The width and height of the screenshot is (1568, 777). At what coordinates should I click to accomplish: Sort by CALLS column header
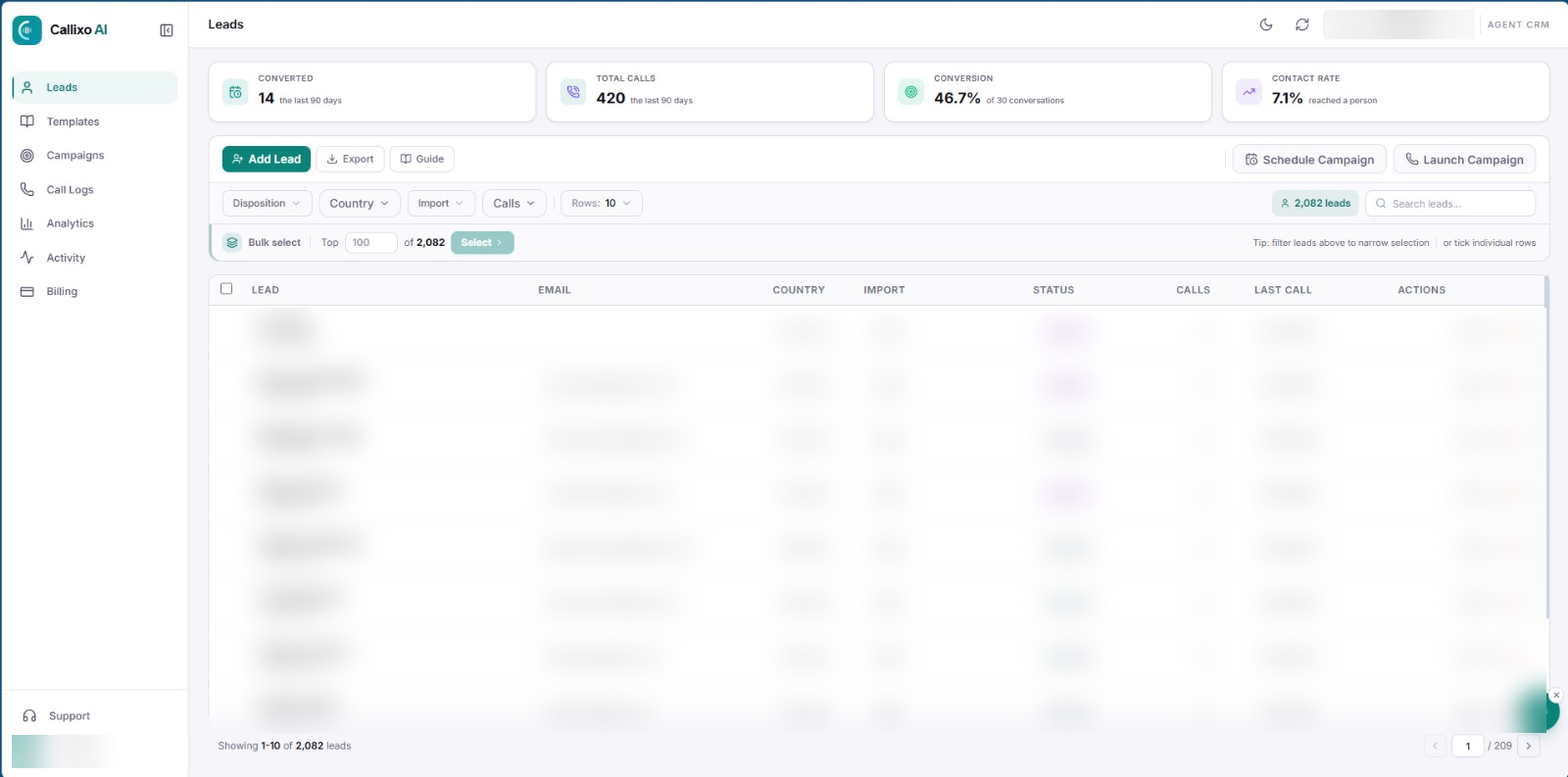click(x=1193, y=290)
